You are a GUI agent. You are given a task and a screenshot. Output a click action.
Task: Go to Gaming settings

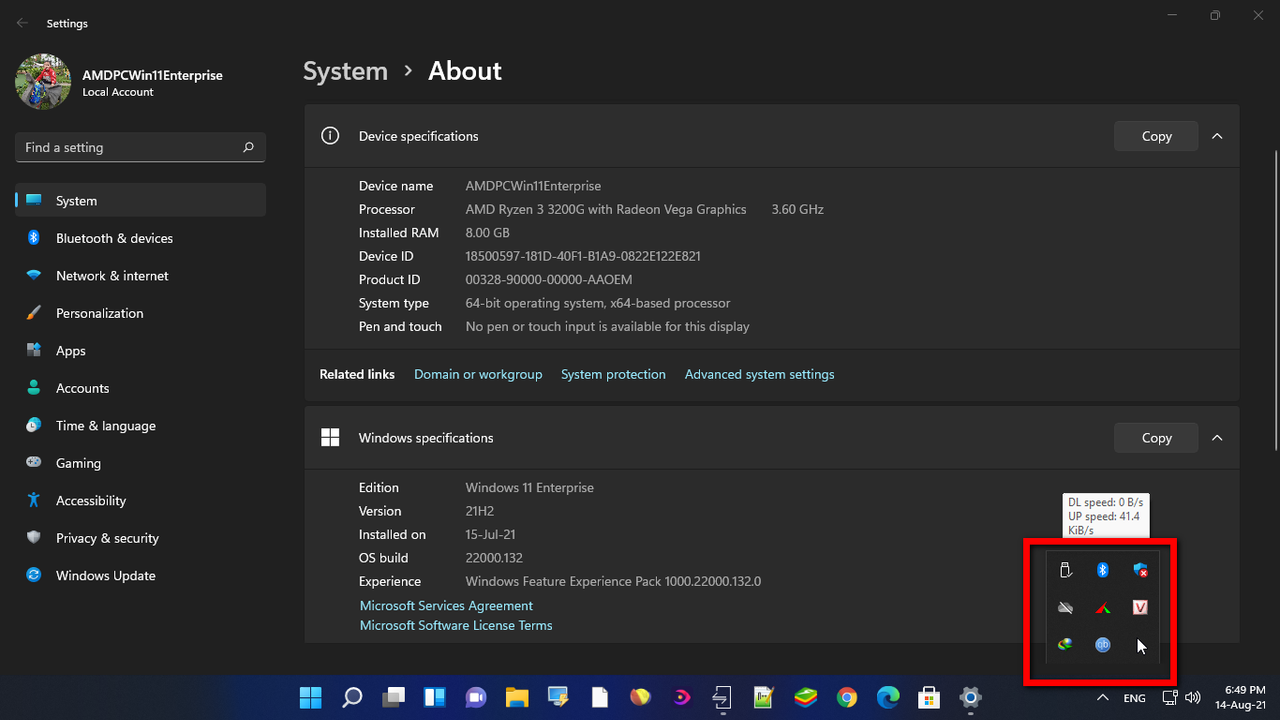[140, 463]
